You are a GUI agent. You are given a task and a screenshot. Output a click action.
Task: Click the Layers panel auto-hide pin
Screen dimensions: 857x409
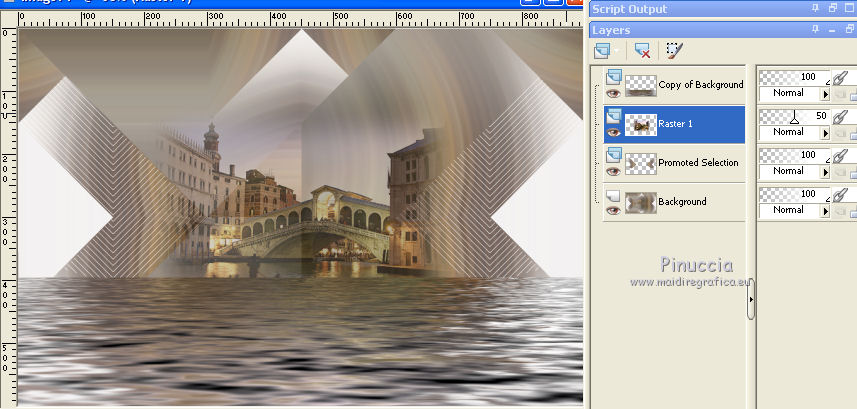click(x=815, y=30)
